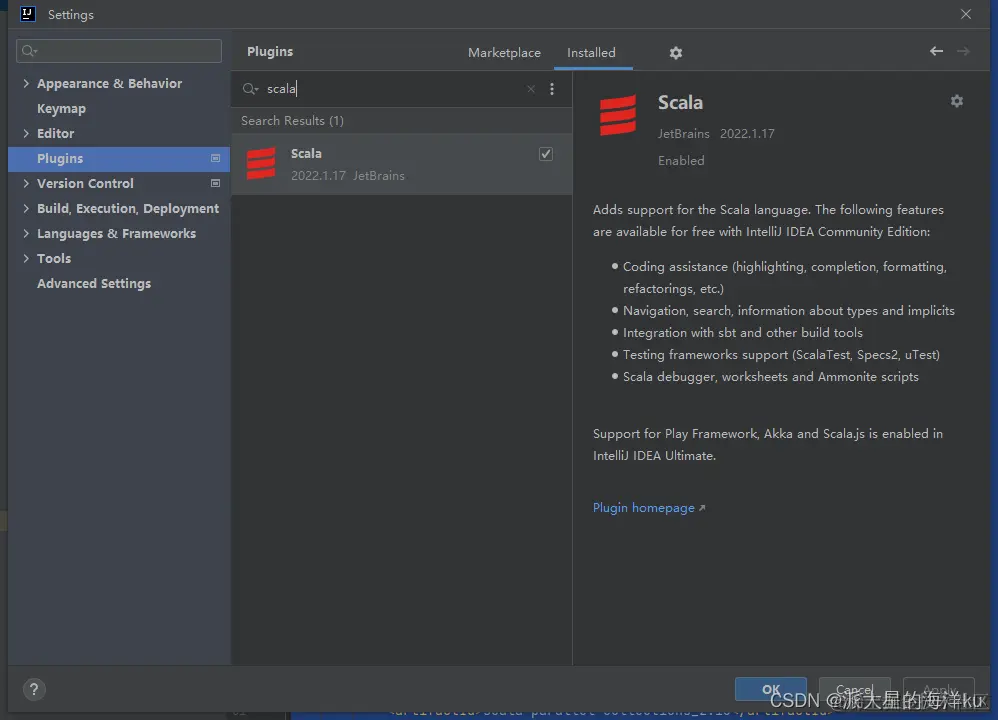Image resolution: width=998 pixels, height=720 pixels.
Task: Click the settings search magnifier icon
Action: click(x=29, y=51)
